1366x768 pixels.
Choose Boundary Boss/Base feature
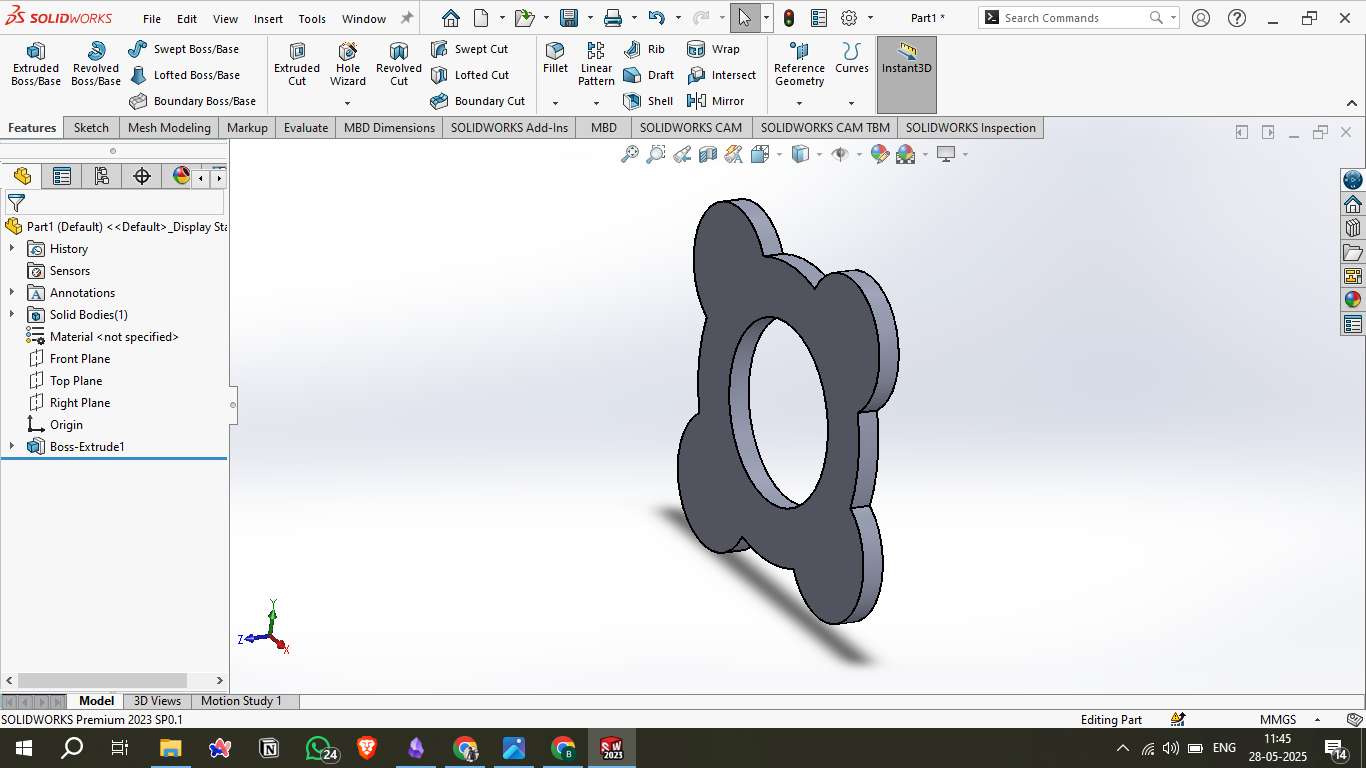tap(192, 101)
